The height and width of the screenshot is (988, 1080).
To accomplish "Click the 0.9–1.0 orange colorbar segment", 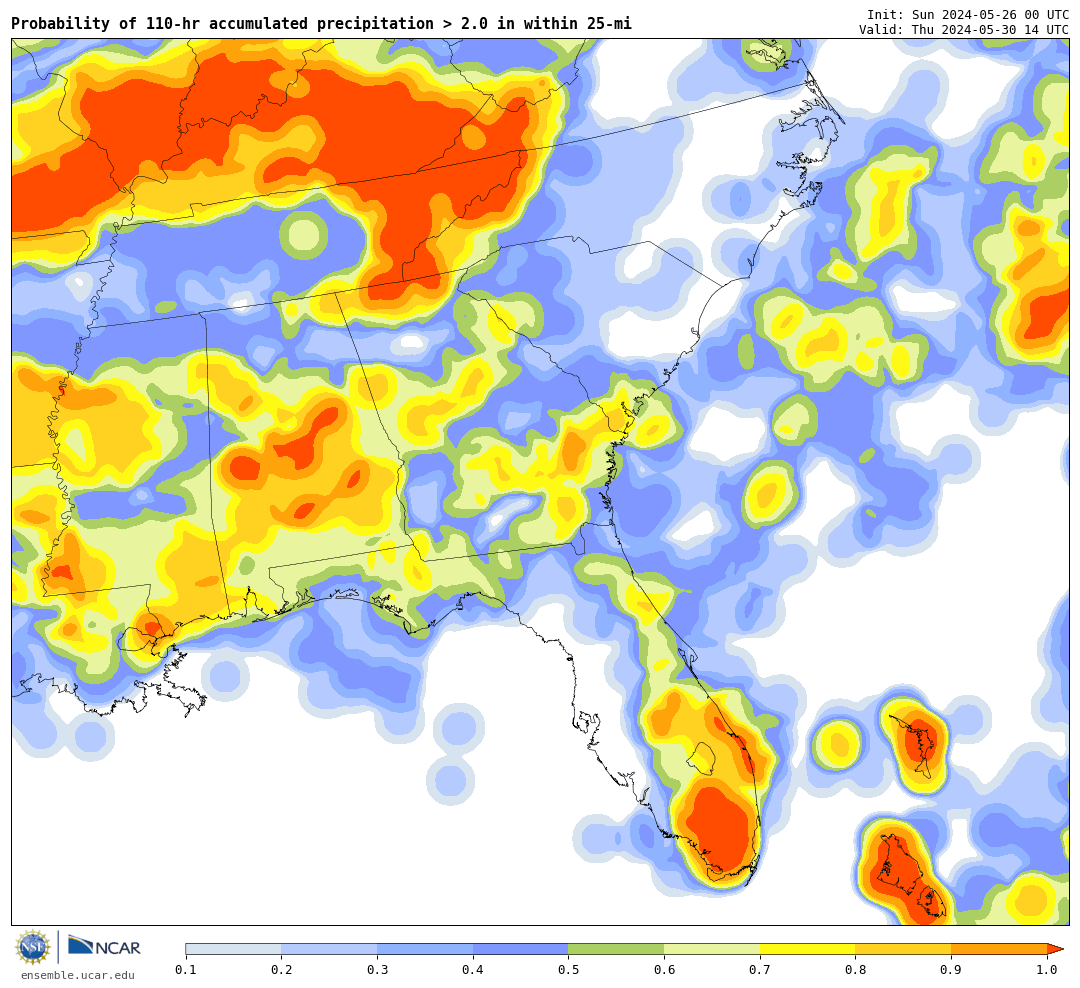I will [999, 949].
